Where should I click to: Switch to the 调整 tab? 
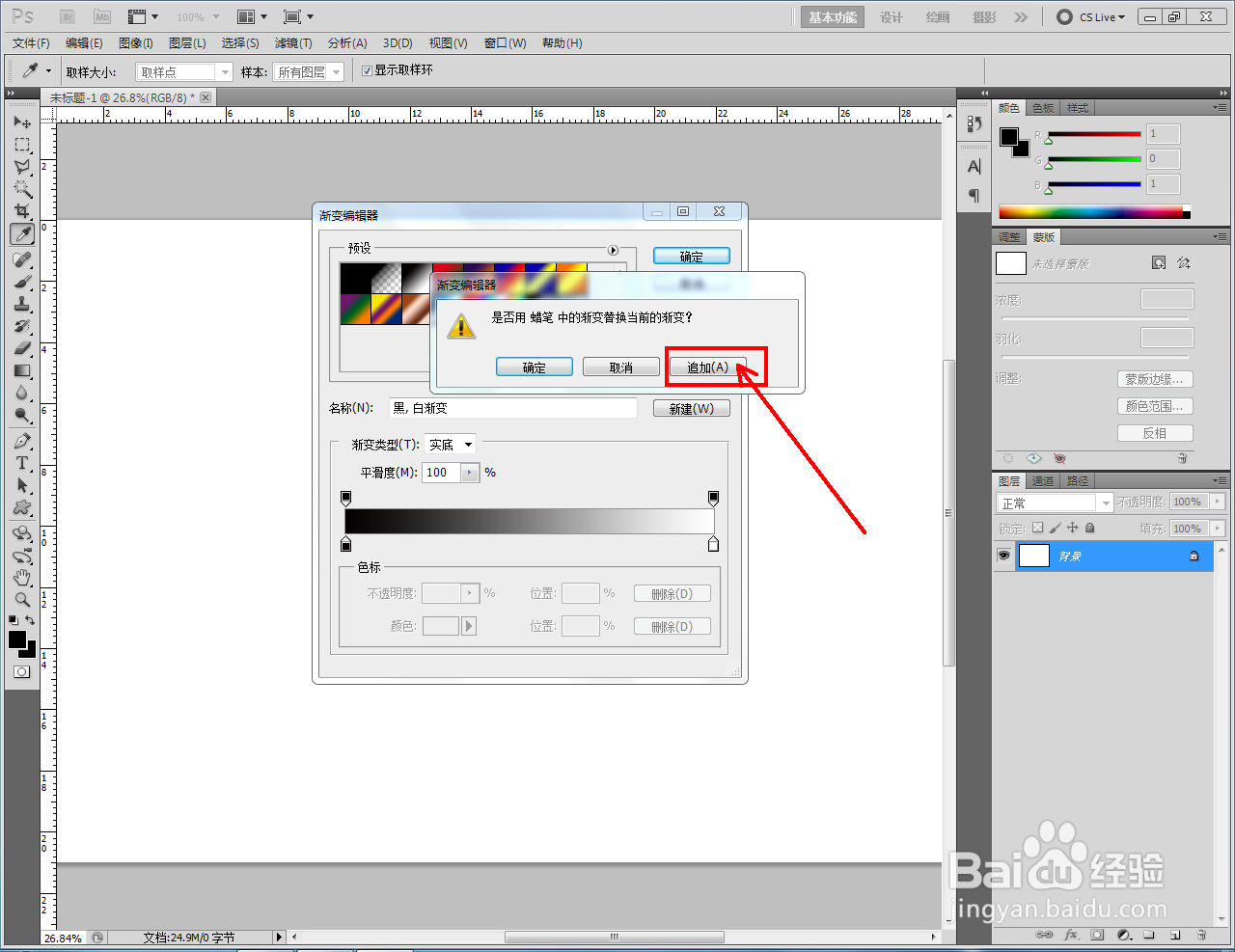[x=1009, y=237]
